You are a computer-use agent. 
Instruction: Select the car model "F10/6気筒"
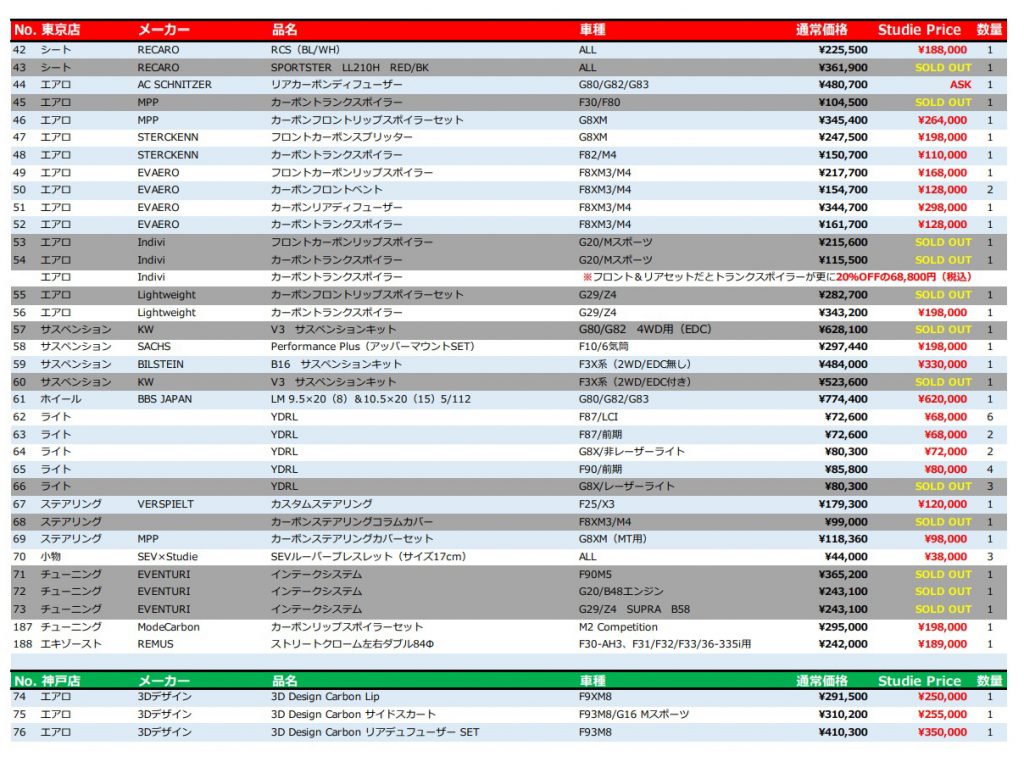[x=603, y=347]
